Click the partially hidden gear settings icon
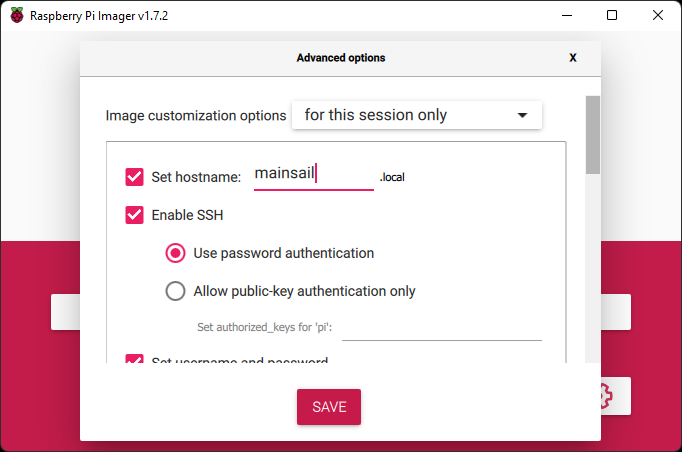This screenshot has height=452, width=682. [x=606, y=396]
